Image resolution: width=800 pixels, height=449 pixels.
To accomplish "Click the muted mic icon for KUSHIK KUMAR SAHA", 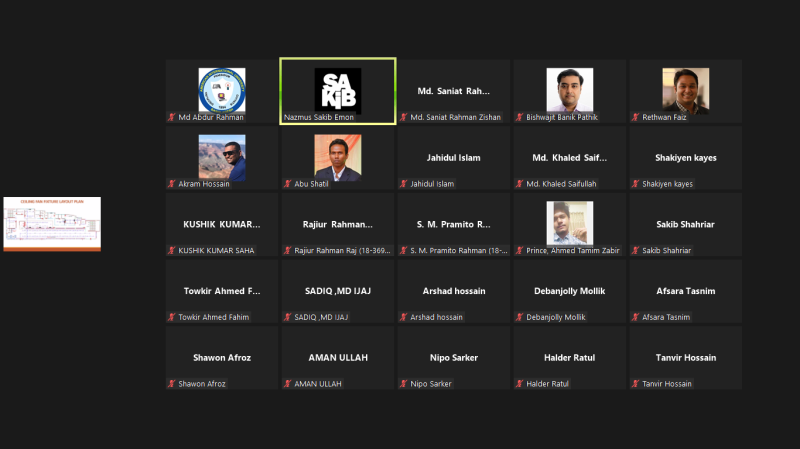I will [x=172, y=251].
